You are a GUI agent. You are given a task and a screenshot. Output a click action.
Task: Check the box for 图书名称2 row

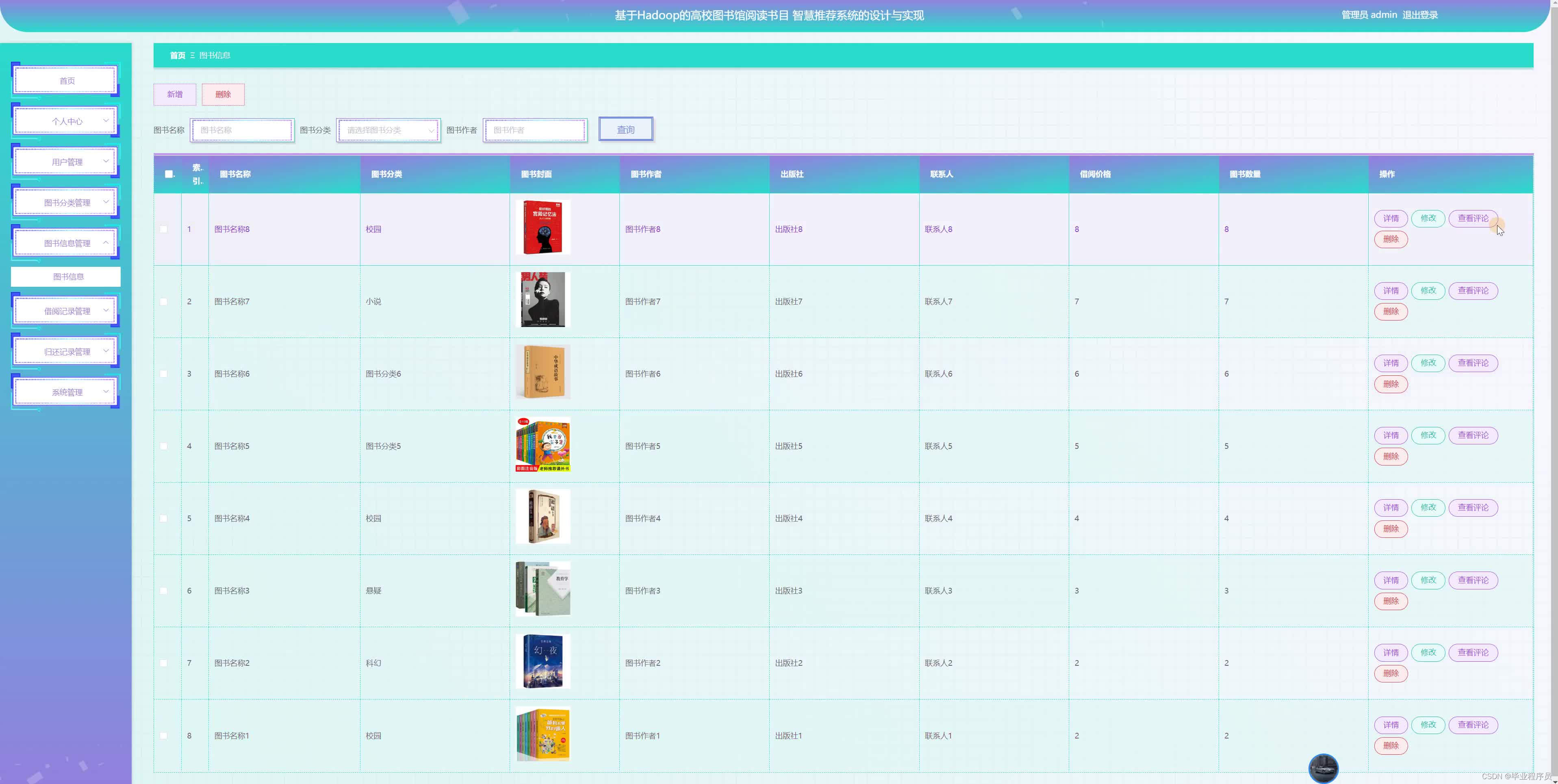[x=163, y=663]
